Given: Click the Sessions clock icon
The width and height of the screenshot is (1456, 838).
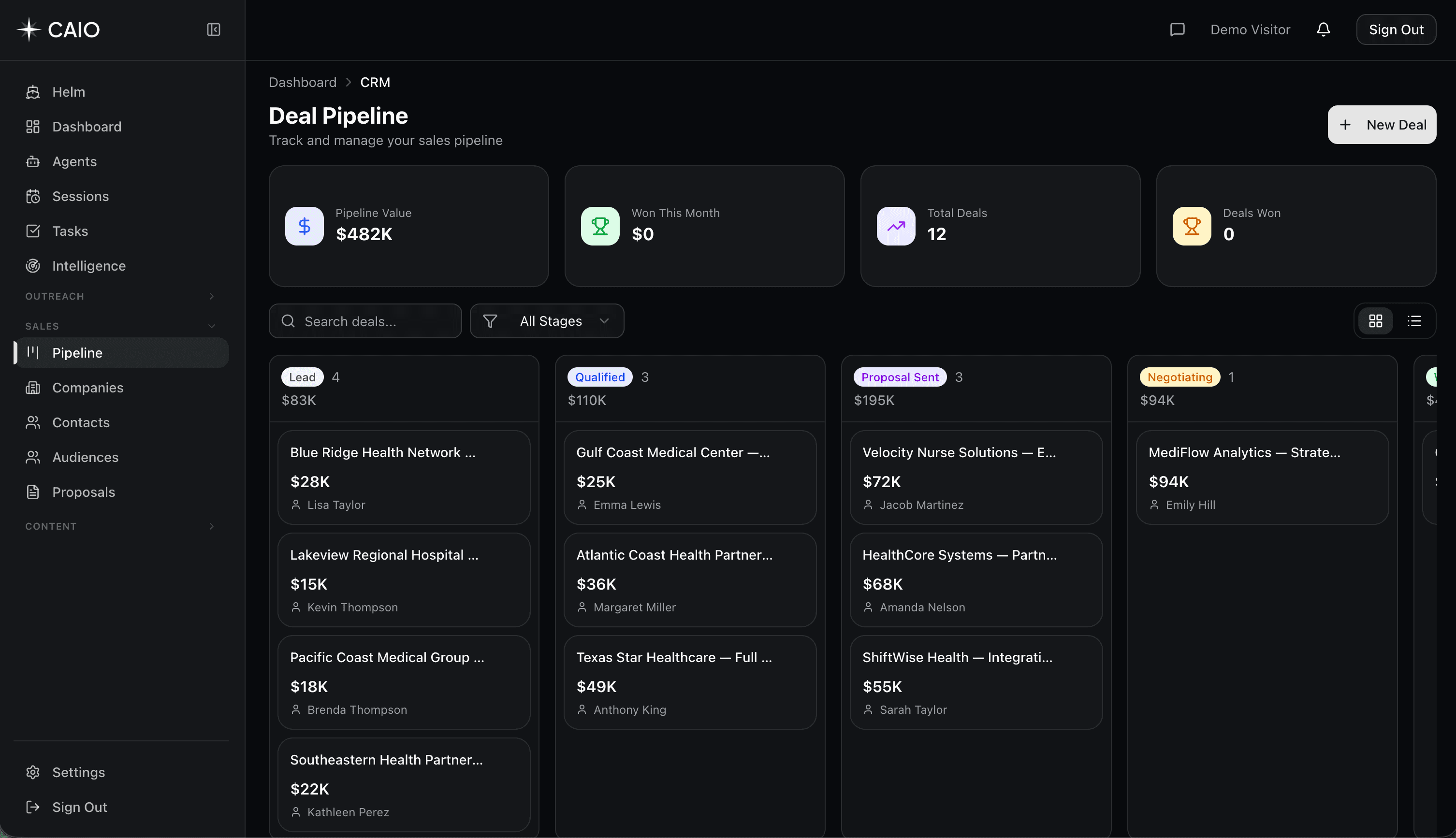Looking at the screenshot, I should (x=33, y=196).
